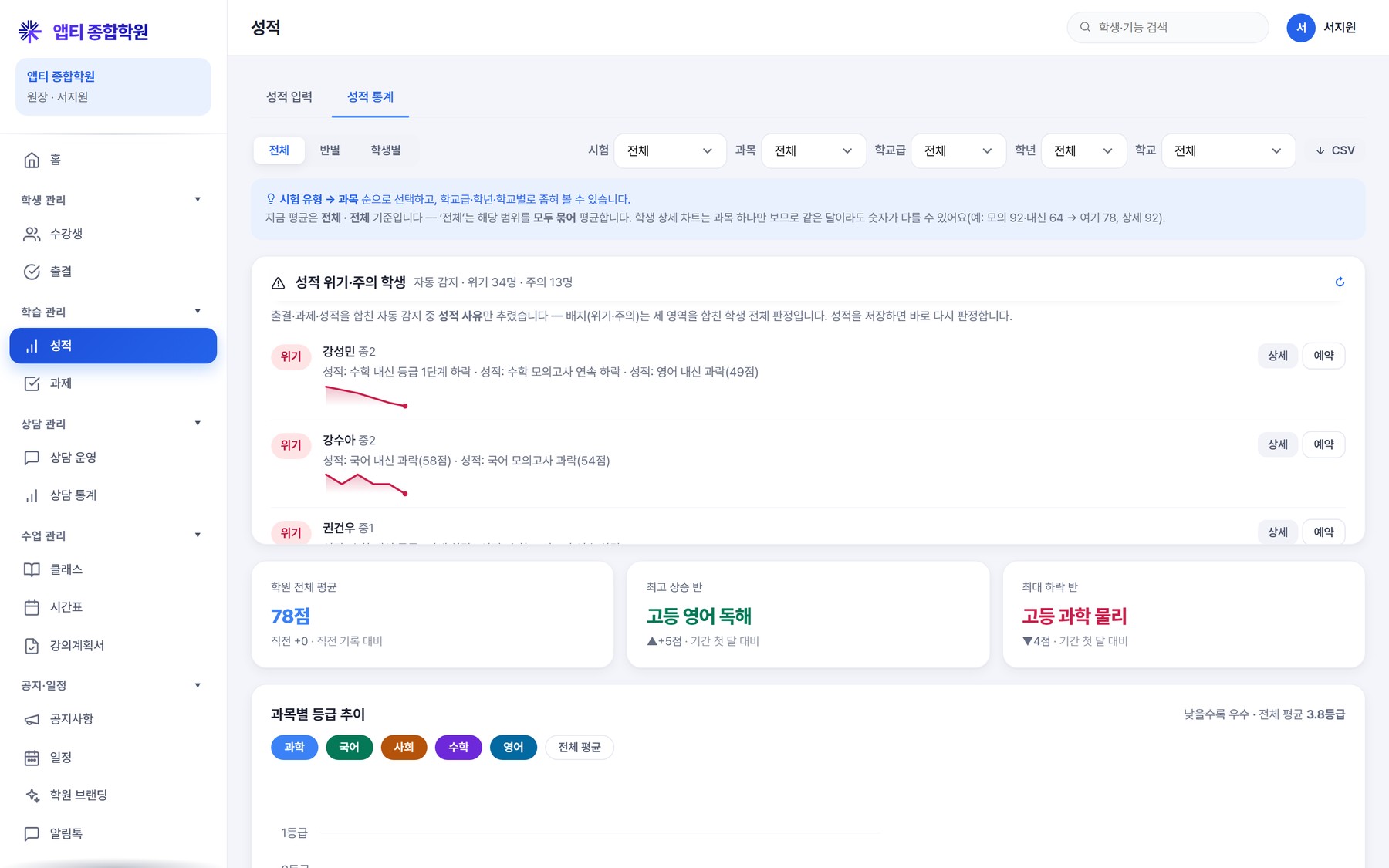Click the 학원 전체 평균 78점 card
This screenshot has width=1389, height=868.
point(432,614)
